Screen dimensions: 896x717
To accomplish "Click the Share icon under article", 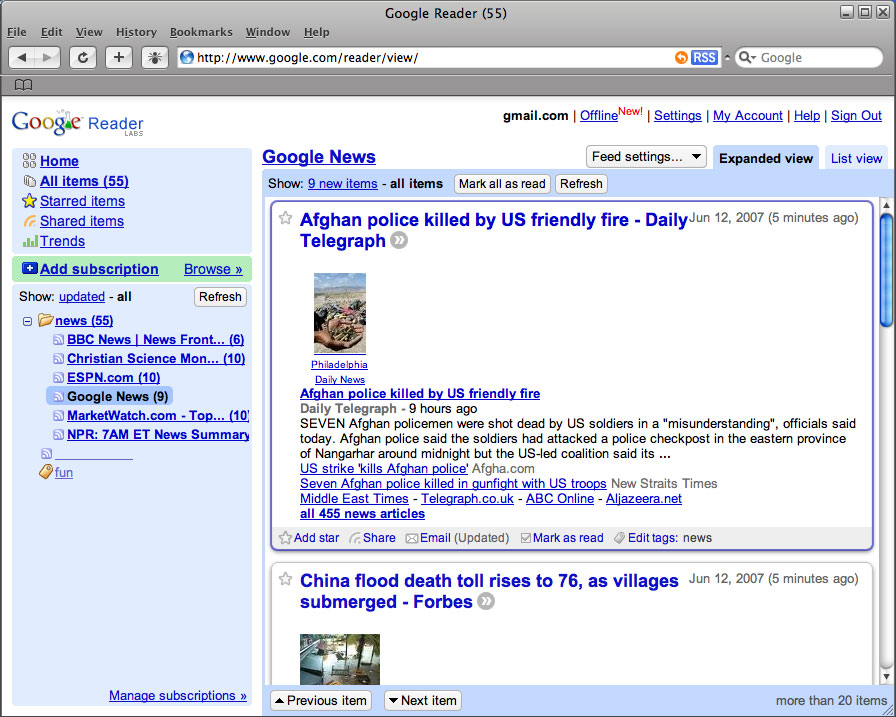I will (355, 538).
